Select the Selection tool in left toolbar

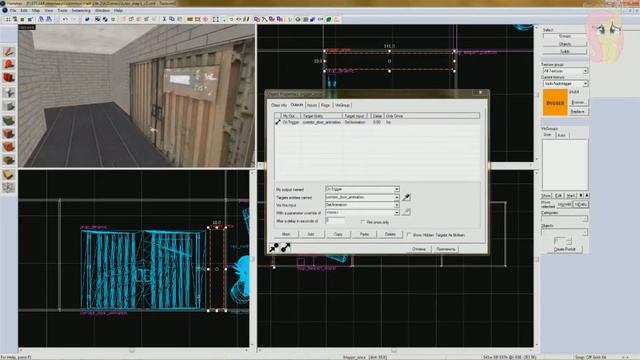[x=9, y=52]
